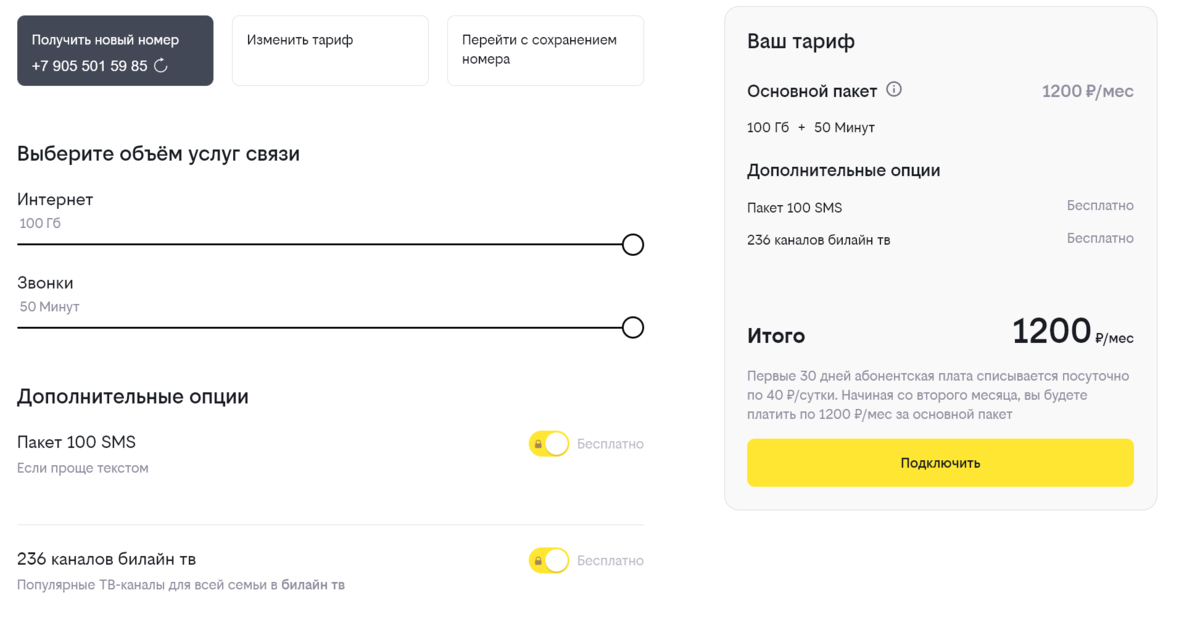The image size is (1200, 624).
Task: Open the info icon next to Основной пакет
Action: pyautogui.click(x=894, y=90)
